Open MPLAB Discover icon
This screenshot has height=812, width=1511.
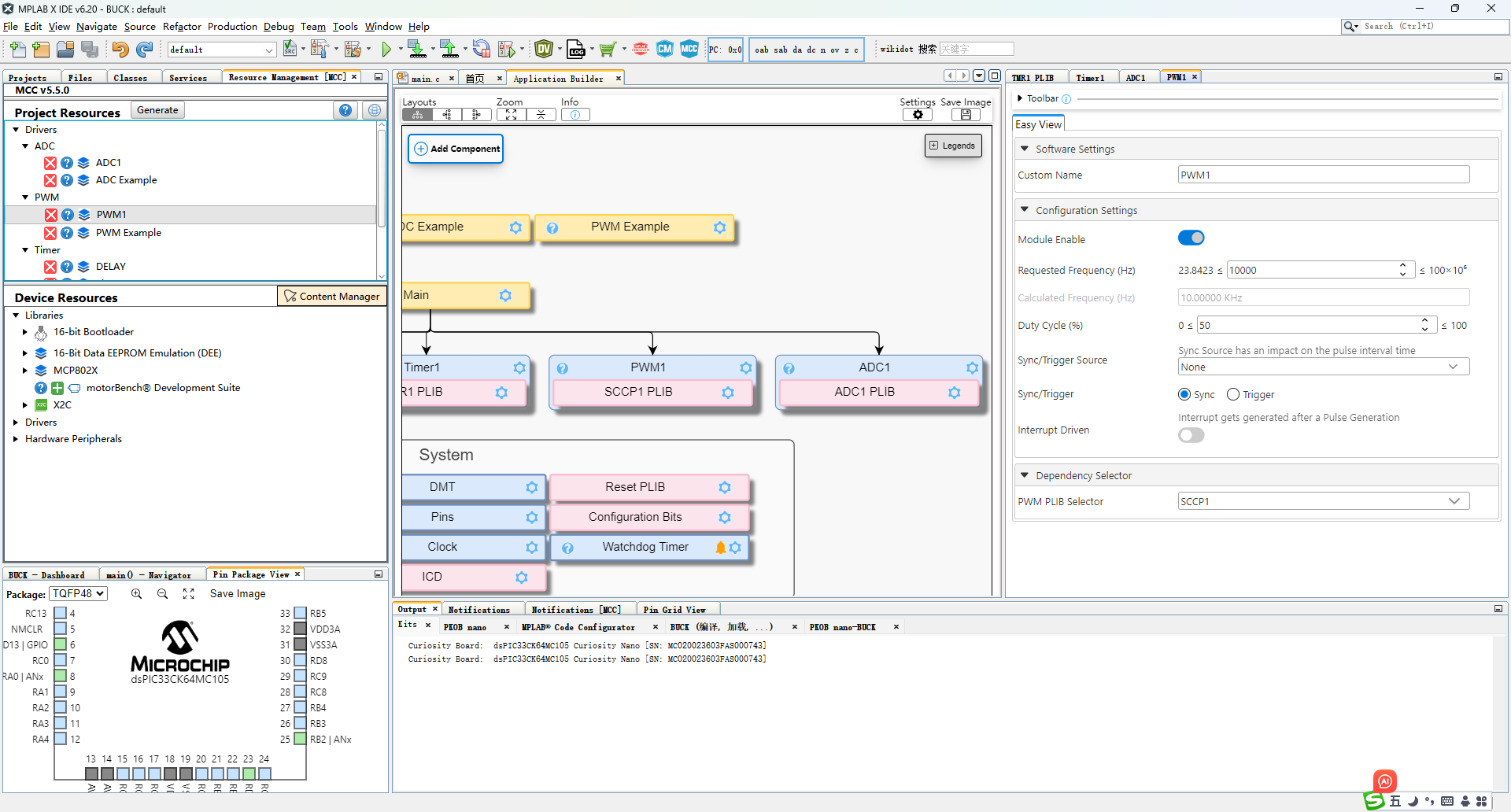[x=641, y=50]
